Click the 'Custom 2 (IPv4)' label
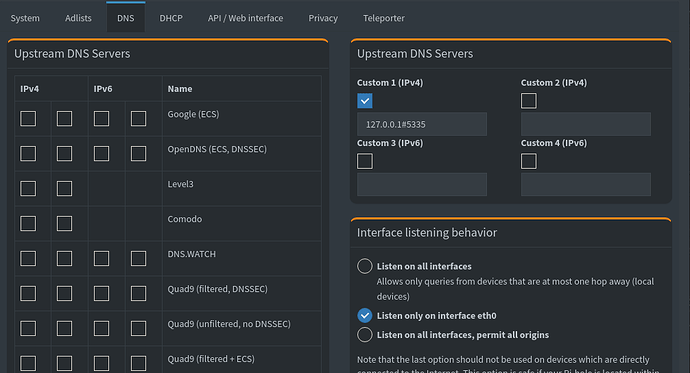The image size is (690, 373). point(554,83)
